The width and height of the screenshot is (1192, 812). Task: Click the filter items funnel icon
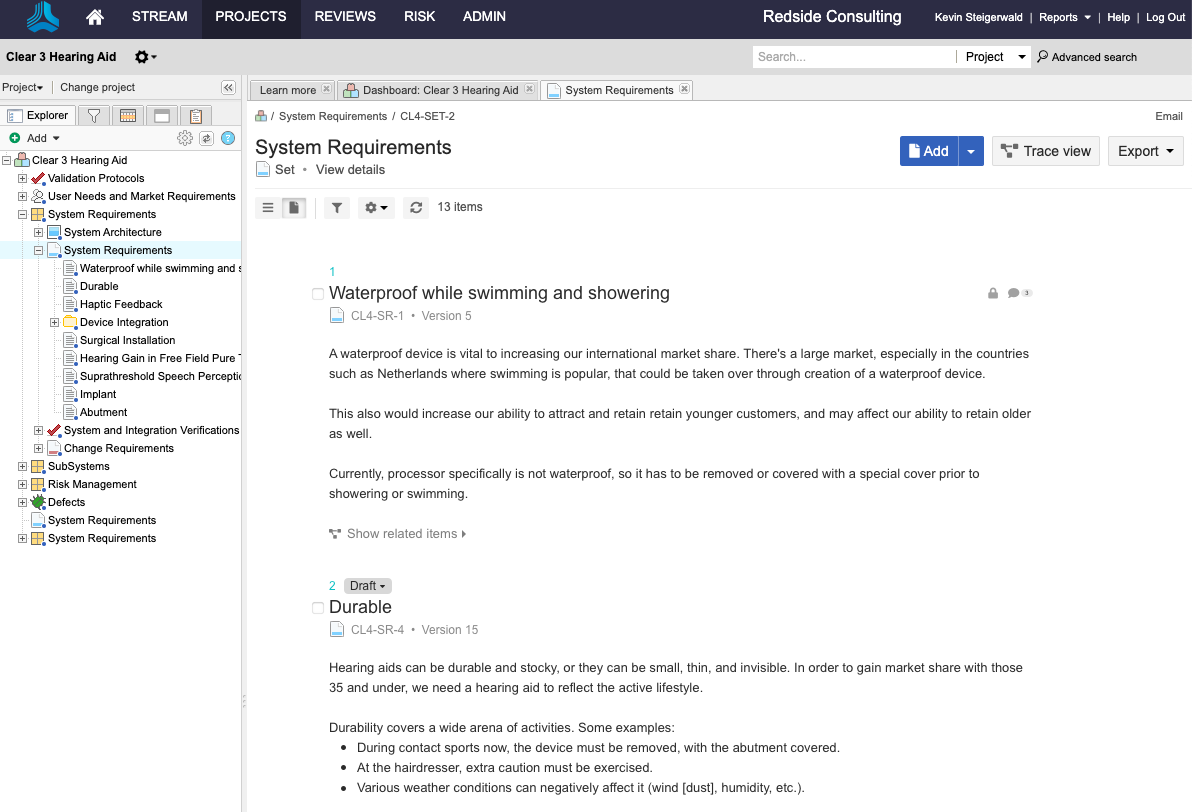click(337, 207)
